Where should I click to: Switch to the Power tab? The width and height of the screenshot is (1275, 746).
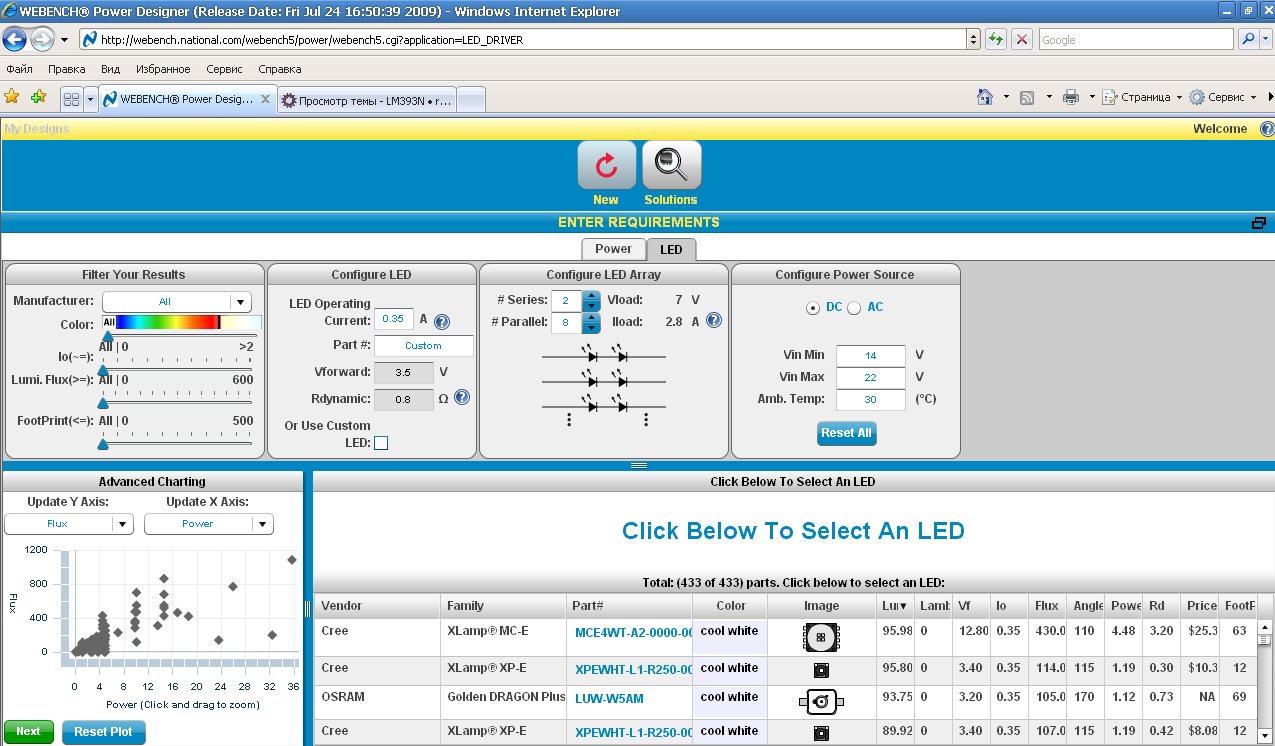coord(613,249)
